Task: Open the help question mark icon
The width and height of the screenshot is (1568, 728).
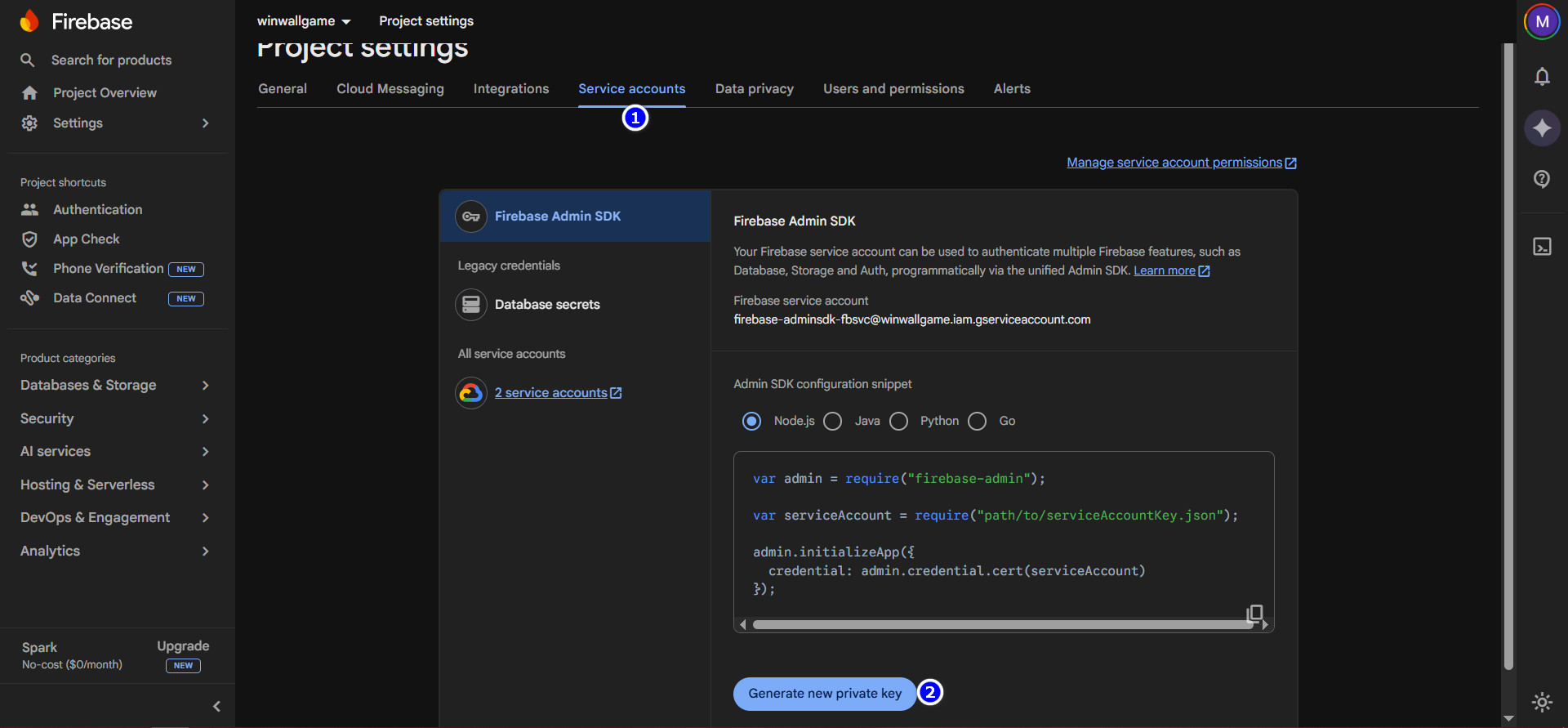Action: coord(1542,179)
